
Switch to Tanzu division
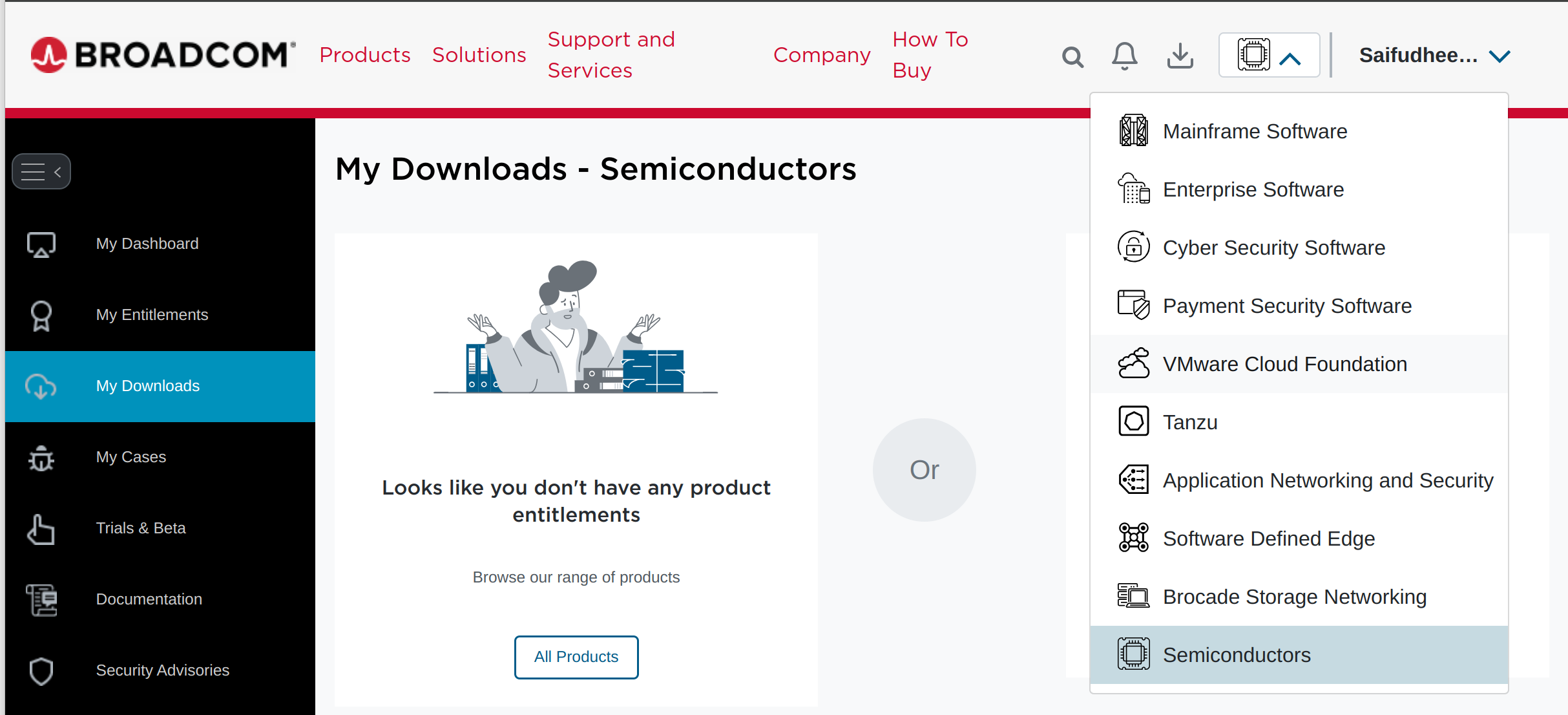click(x=1189, y=421)
